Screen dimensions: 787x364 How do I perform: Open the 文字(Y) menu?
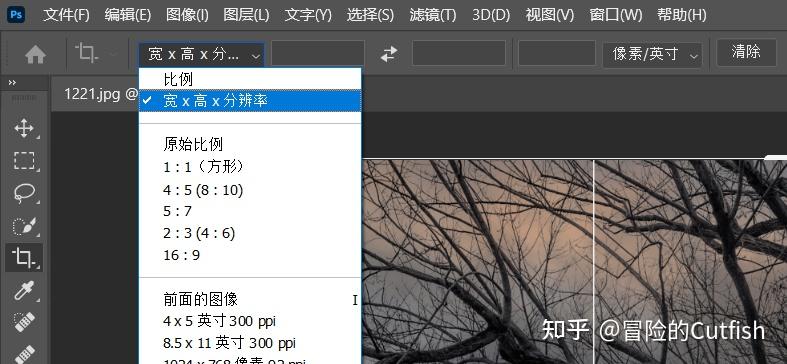click(x=308, y=15)
